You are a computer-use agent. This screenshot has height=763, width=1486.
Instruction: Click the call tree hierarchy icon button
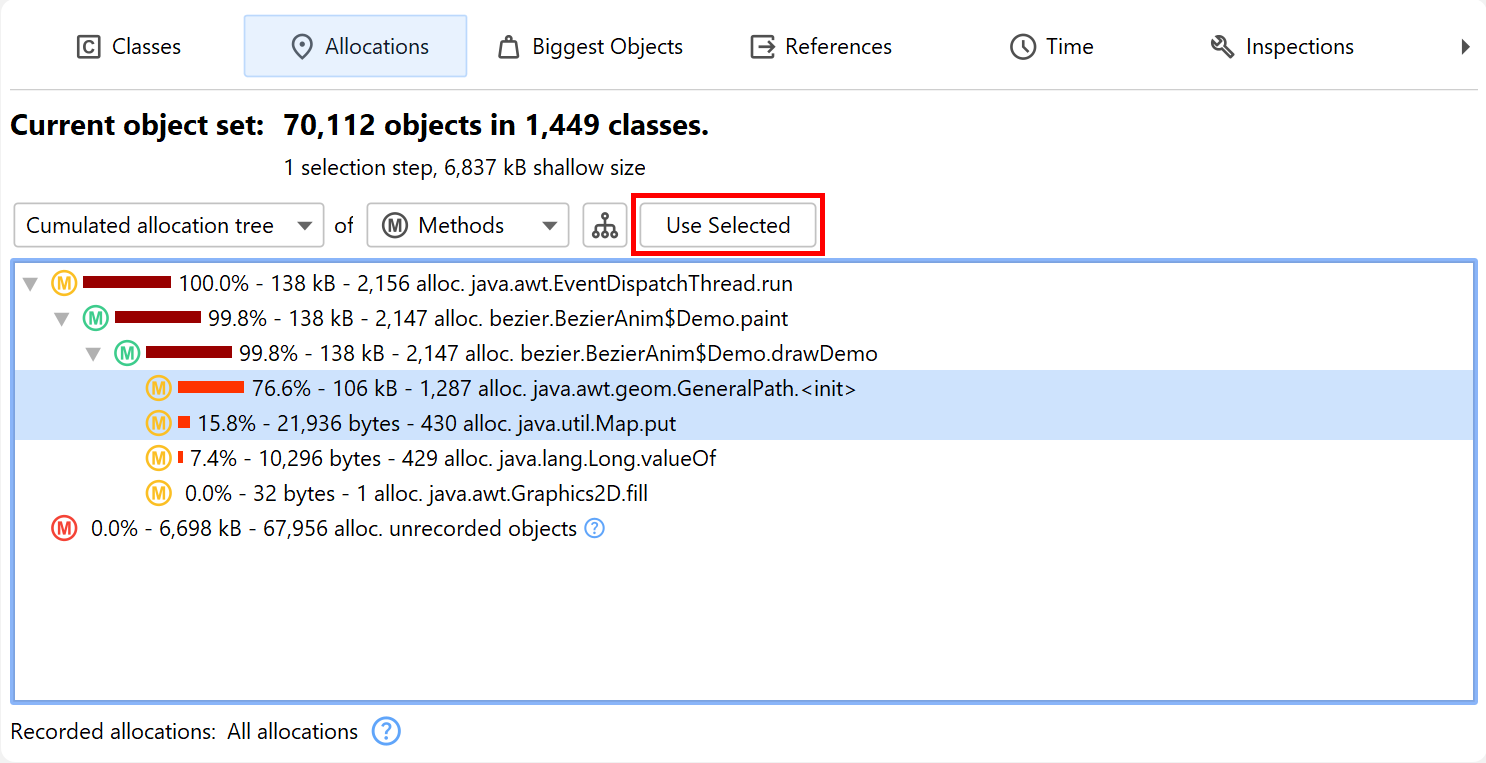click(x=605, y=226)
